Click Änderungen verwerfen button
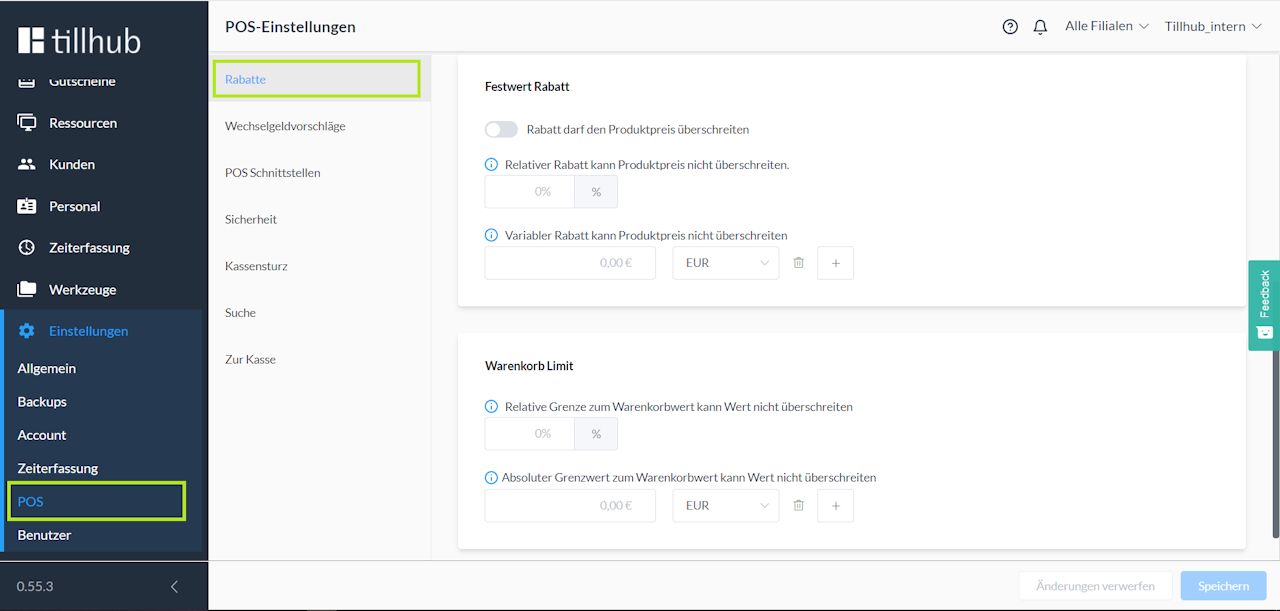Viewport: 1280px width, 611px height. tap(1095, 586)
